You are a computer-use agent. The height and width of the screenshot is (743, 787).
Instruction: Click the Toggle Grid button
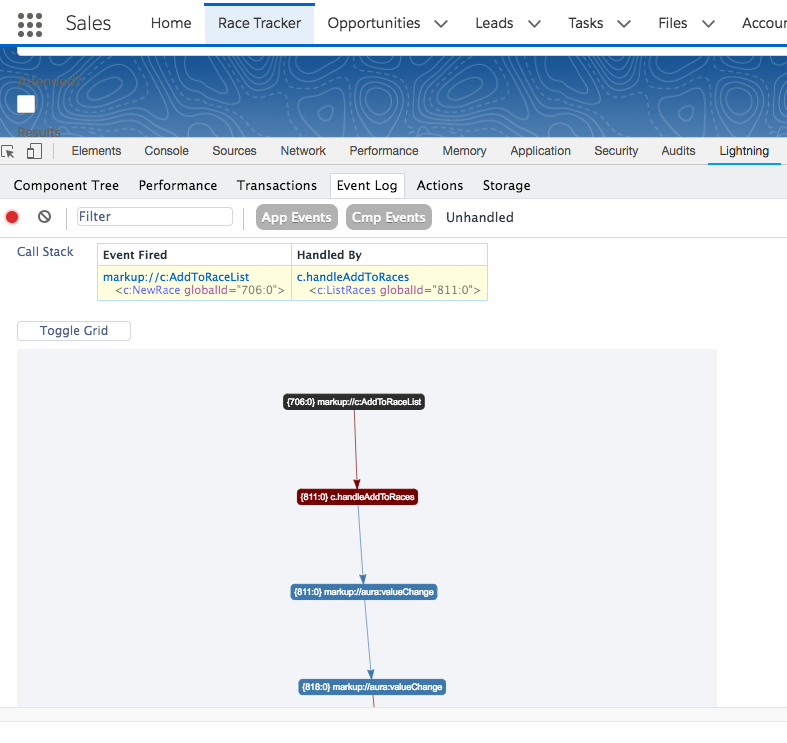74,331
